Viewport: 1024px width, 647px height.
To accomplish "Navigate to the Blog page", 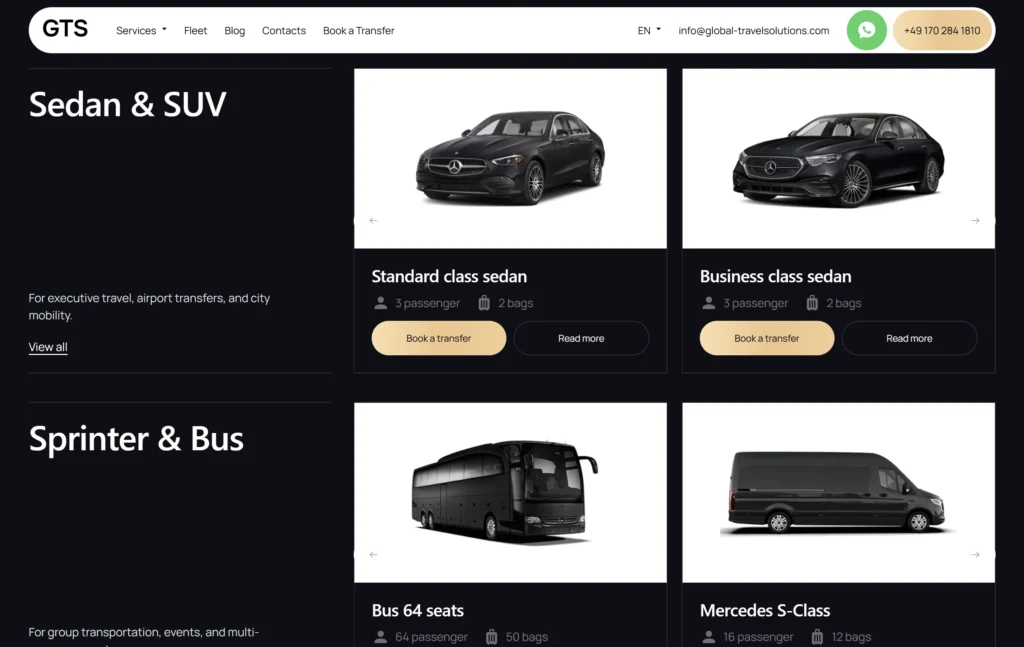I will tap(234, 31).
